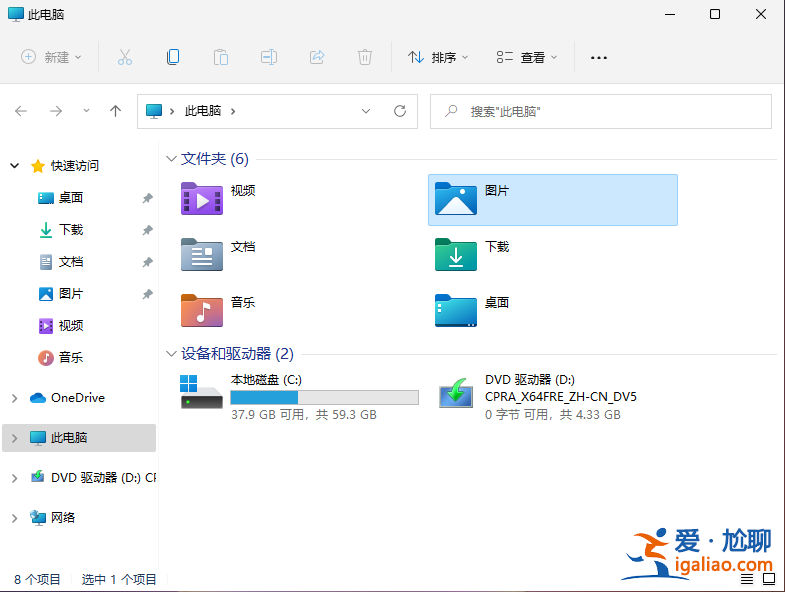Click "CPRA_X64FRE_ZH-CN_DV5" label
Screen dimensions: 785x592
point(561,397)
